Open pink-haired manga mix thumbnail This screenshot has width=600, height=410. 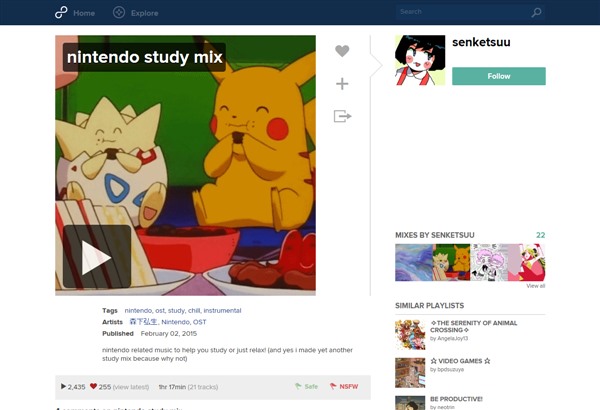coord(489,263)
